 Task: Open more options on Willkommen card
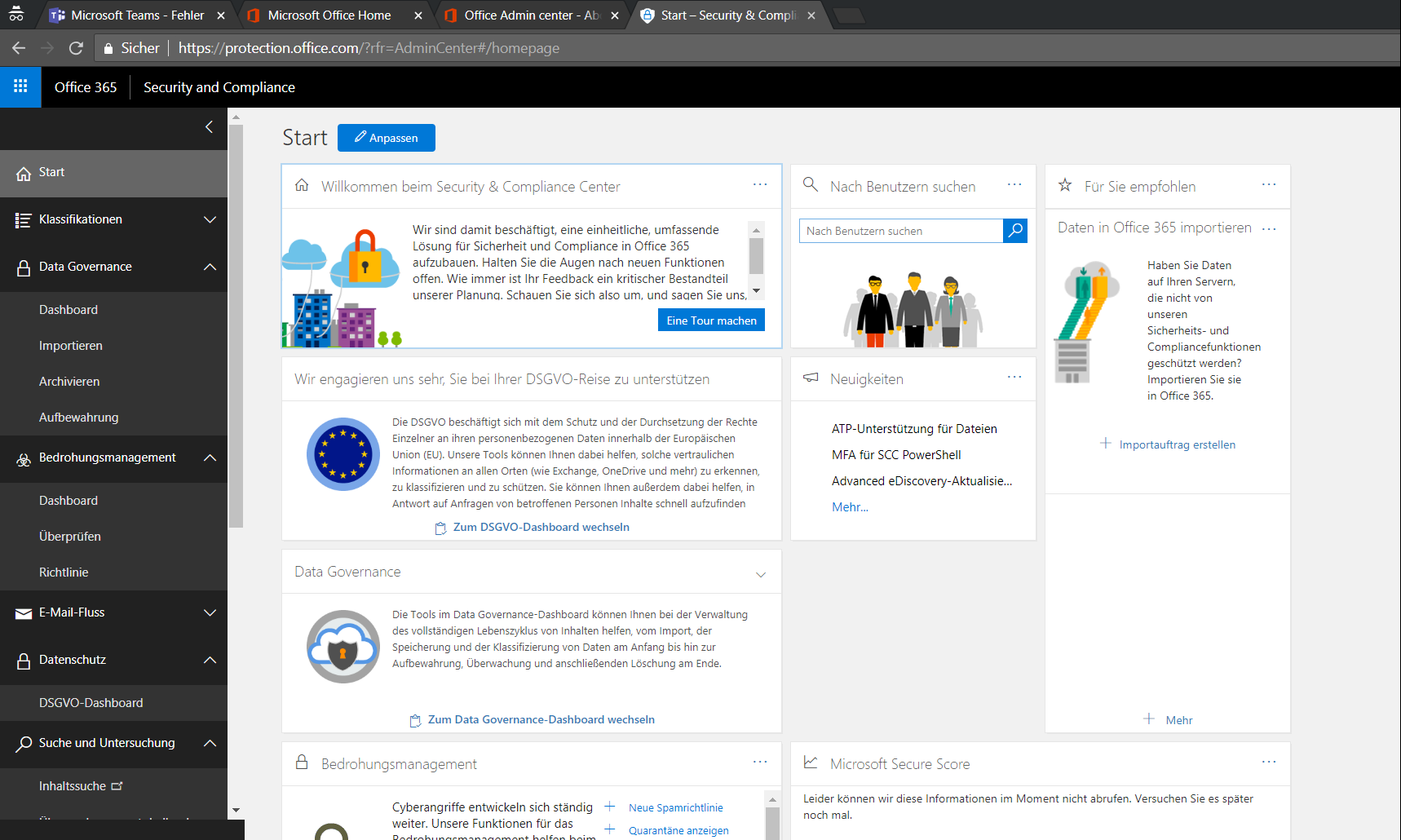pos(760,185)
